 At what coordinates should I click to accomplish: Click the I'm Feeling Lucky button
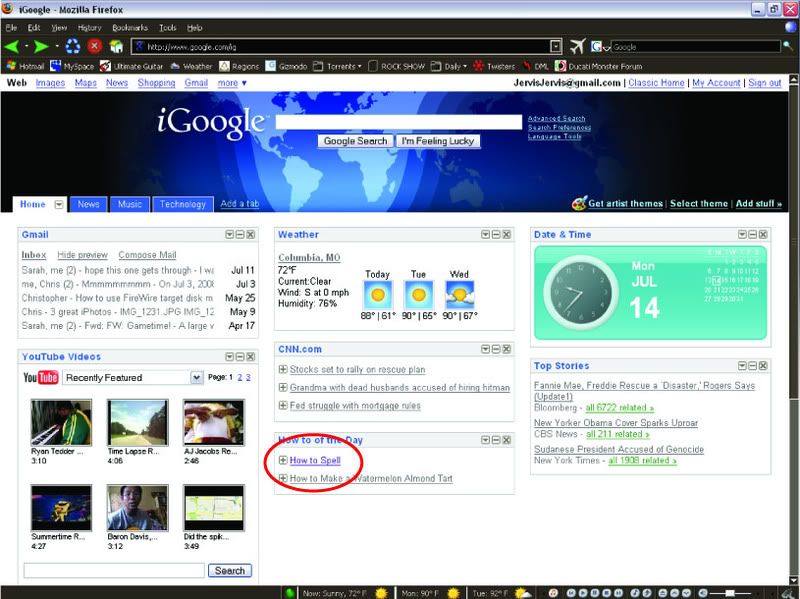[x=438, y=141]
